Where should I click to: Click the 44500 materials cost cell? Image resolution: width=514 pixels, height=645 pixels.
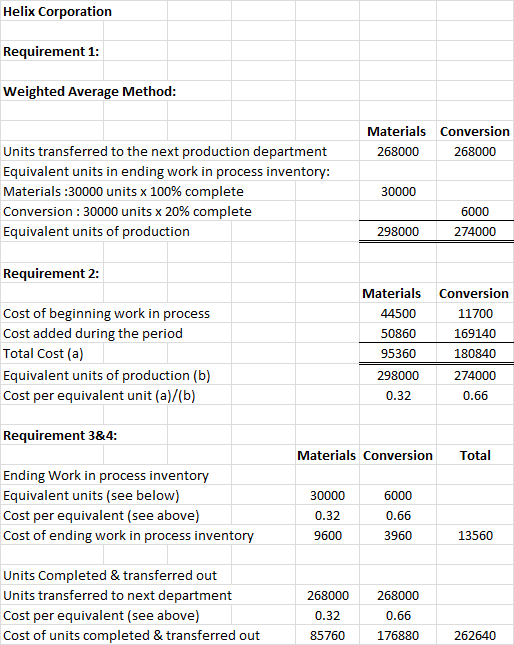click(x=398, y=314)
